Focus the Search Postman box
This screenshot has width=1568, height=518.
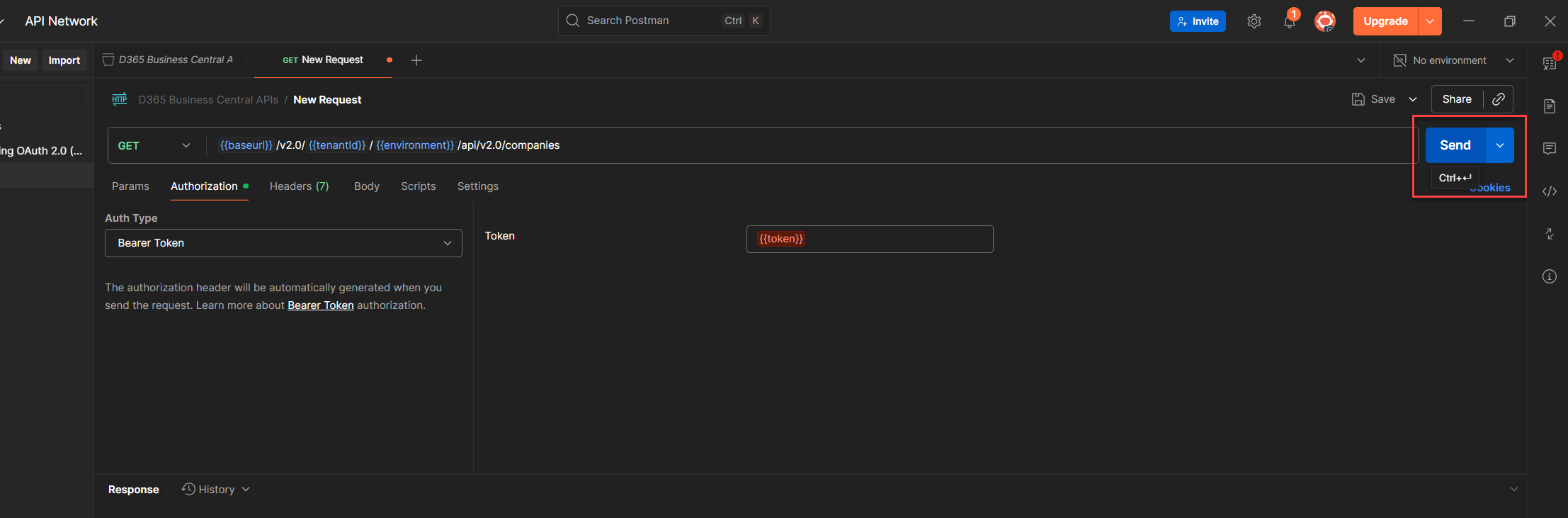(x=664, y=21)
